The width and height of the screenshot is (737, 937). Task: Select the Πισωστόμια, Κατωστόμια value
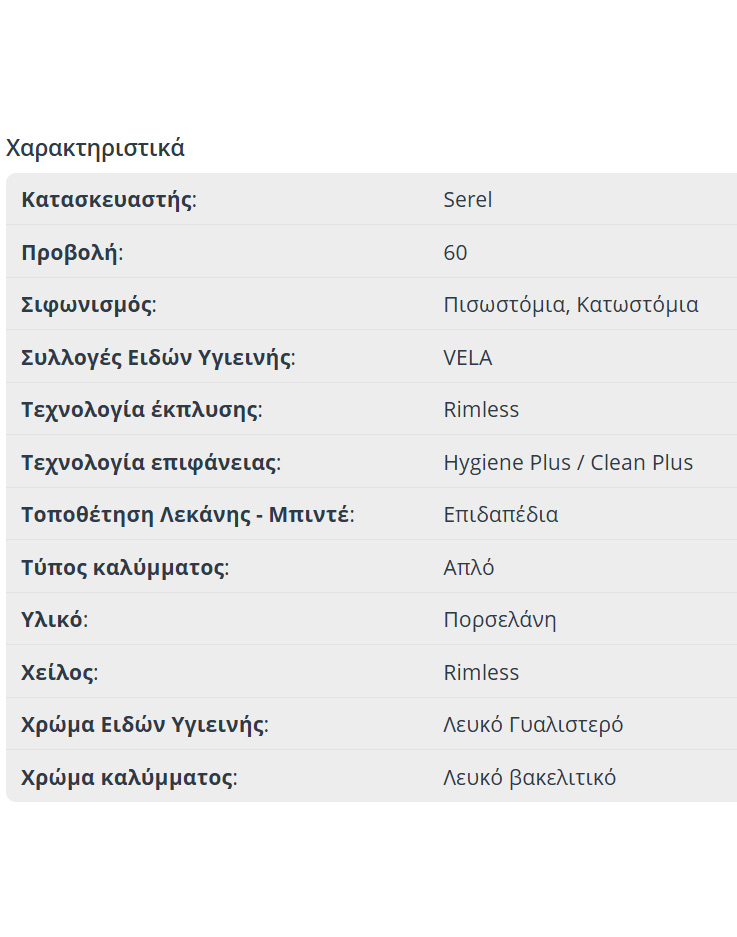[571, 305]
